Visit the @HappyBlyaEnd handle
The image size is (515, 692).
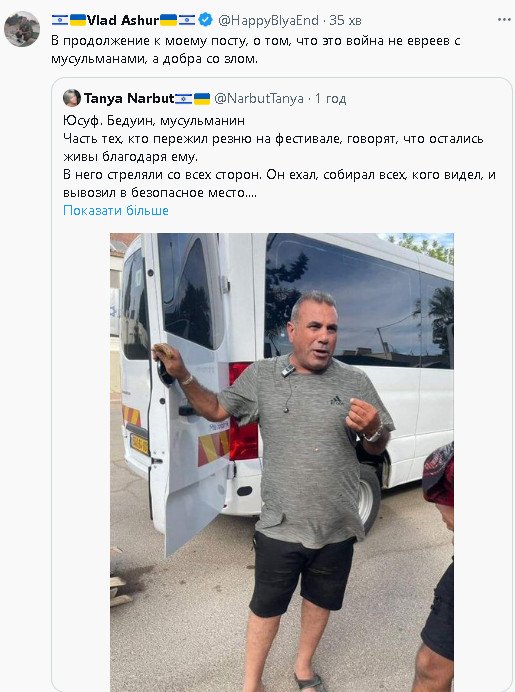(268, 20)
